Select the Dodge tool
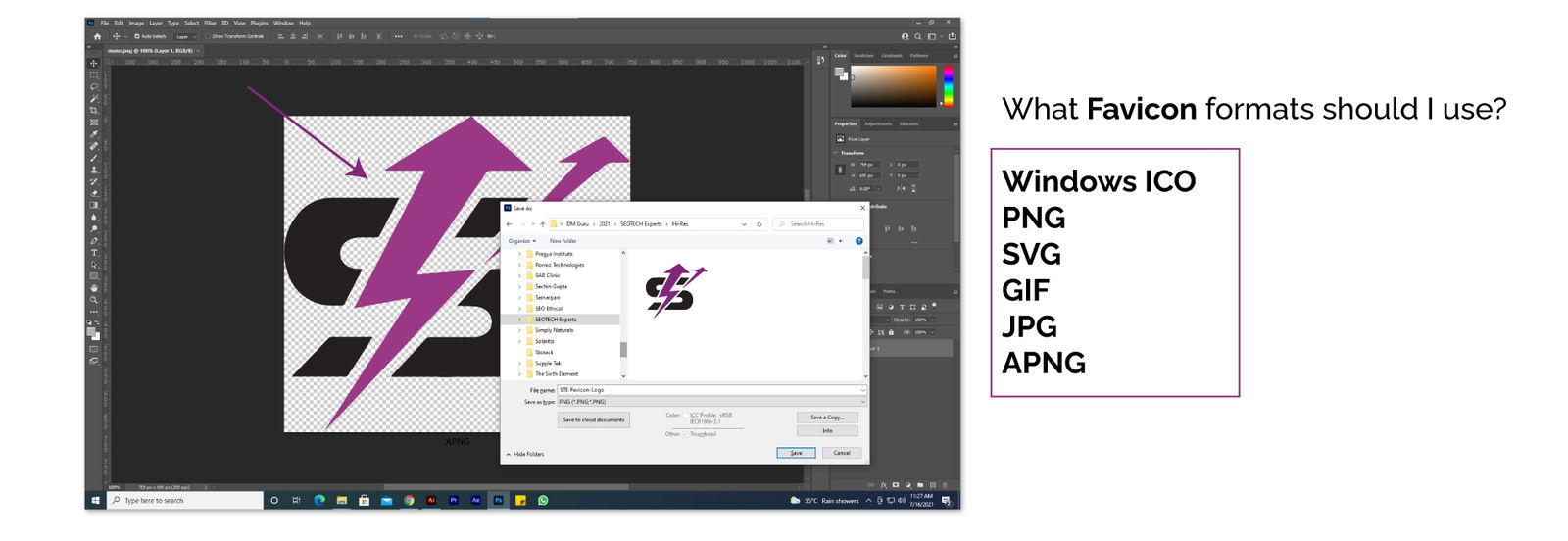Screen dimensions: 1568x541 point(94,228)
